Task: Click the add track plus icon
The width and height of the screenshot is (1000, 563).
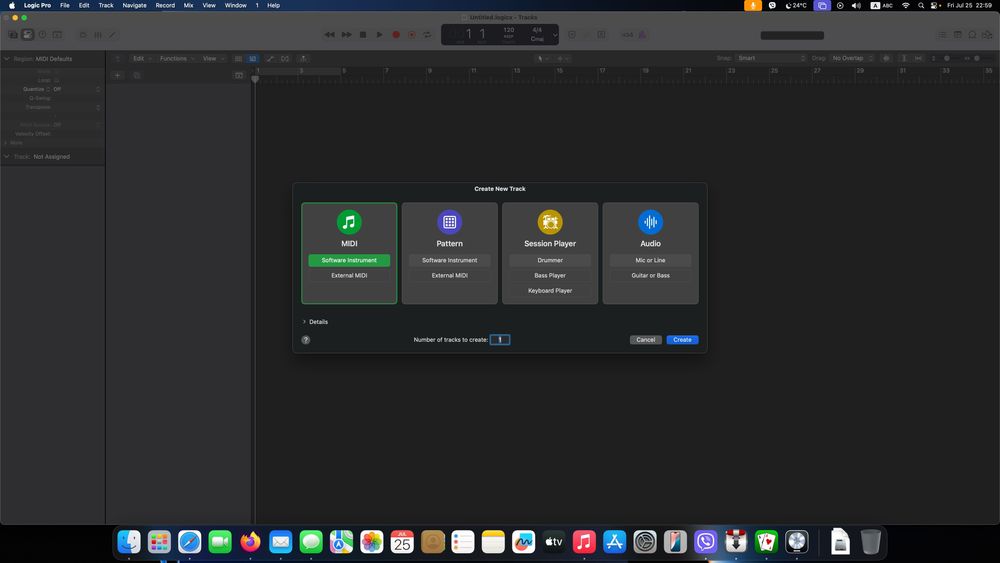Action: click(x=117, y=75)
